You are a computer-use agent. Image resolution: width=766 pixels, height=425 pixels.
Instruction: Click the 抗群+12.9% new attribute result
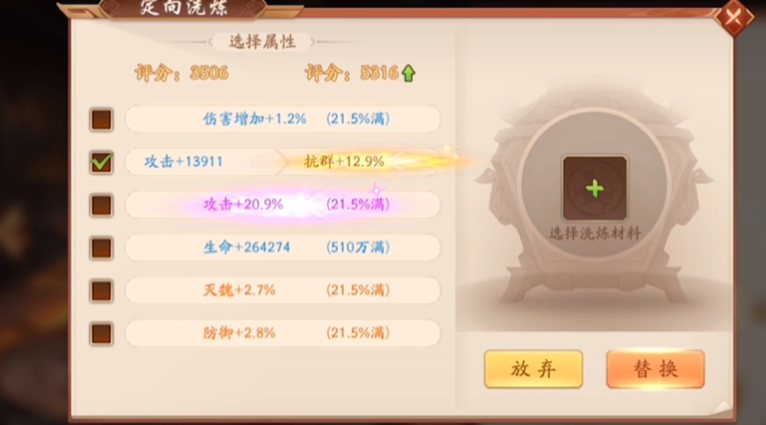click(x=344, y=161)
